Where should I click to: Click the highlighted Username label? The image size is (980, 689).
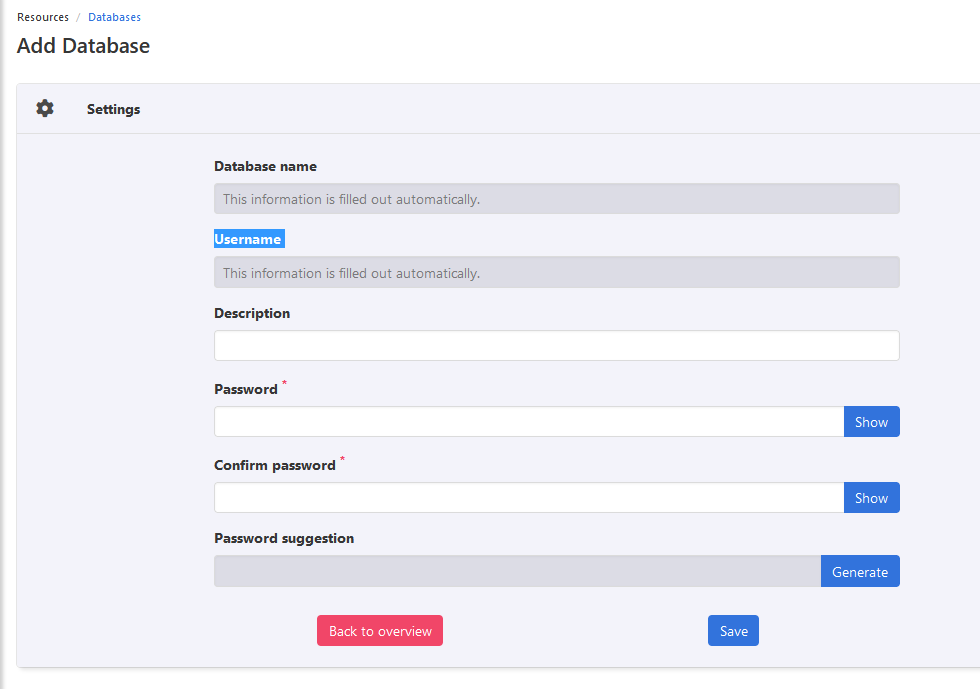tap(248, 240)
